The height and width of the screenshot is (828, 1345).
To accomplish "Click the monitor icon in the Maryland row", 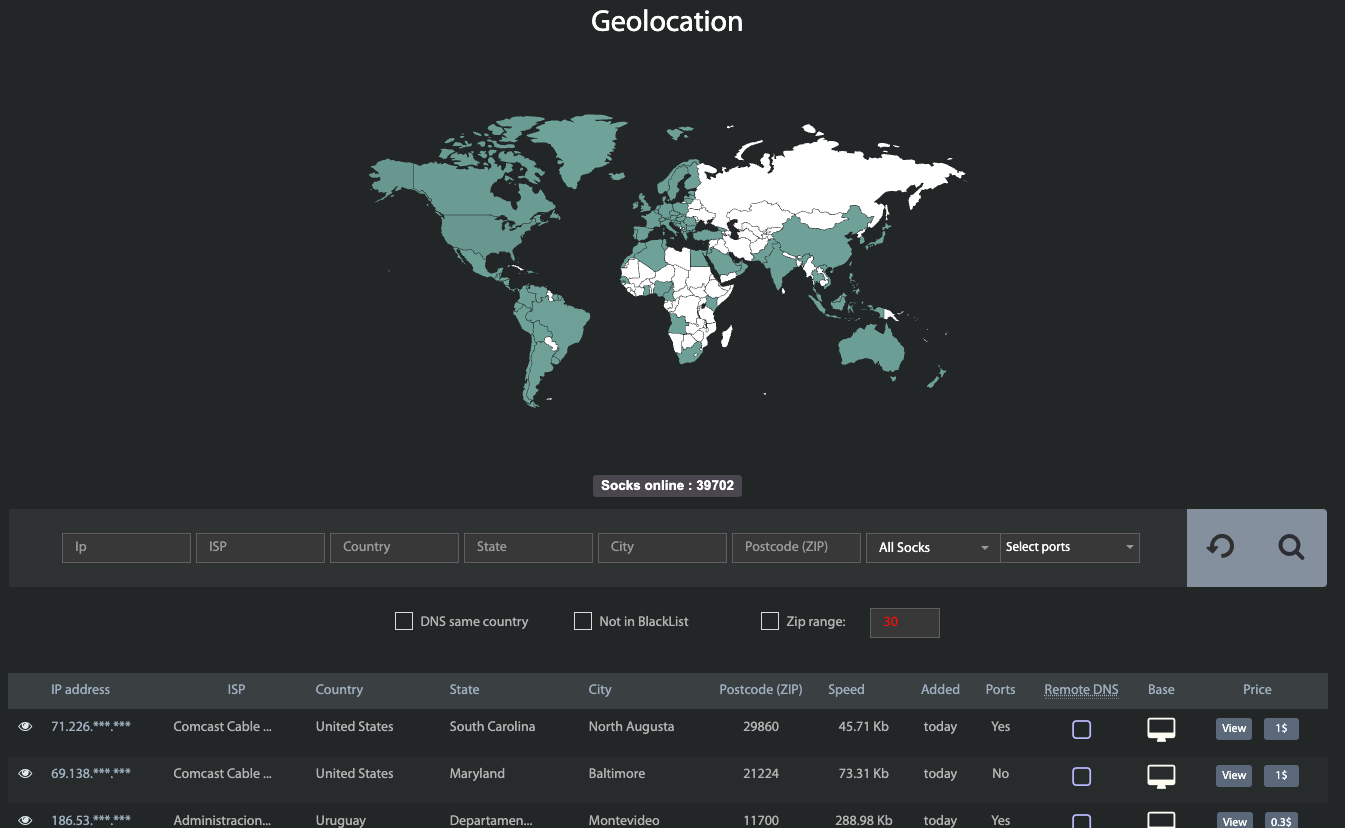I will (1161, 775).
